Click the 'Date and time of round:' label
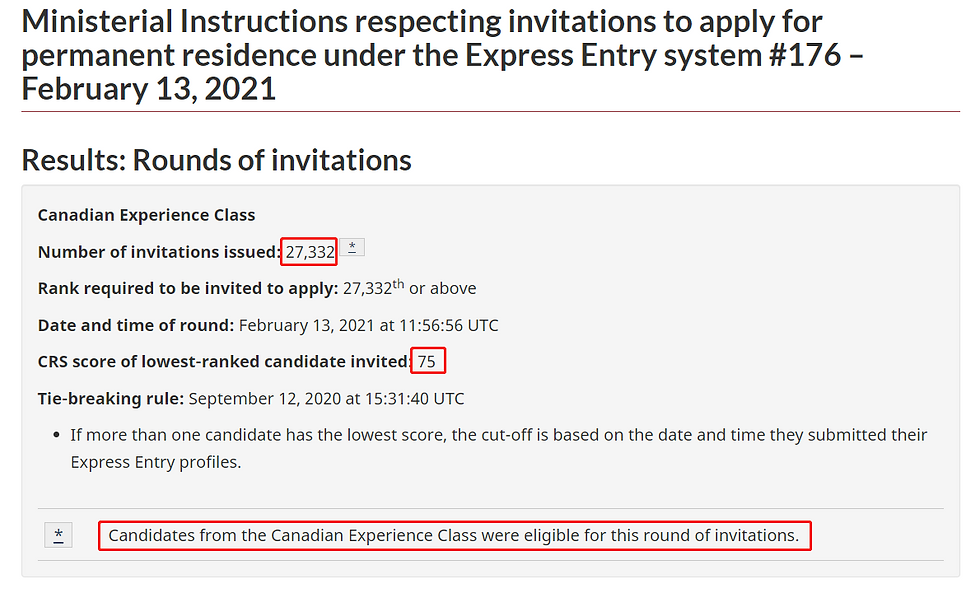Image resolution: width=980 pixels, height=593 pixels. pyautogui.click(x=136, y=325)
